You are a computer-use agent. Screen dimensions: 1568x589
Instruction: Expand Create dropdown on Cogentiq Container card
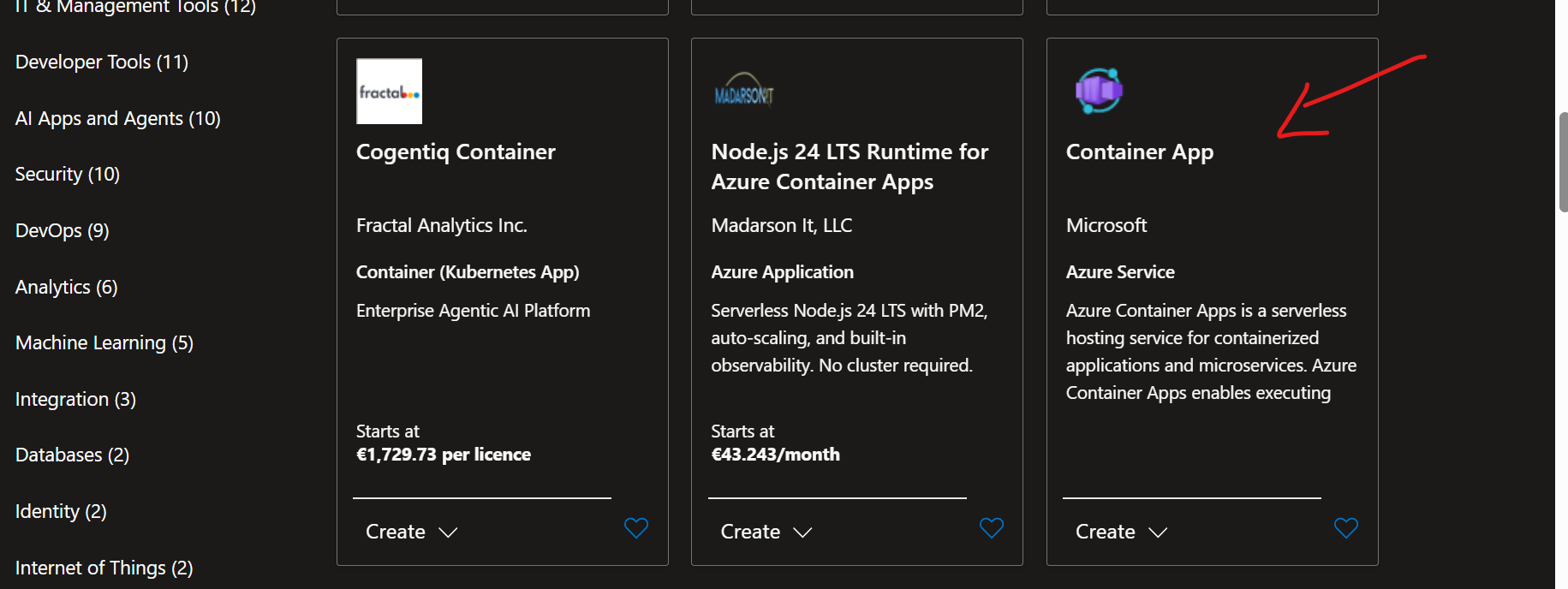[412, 532]
